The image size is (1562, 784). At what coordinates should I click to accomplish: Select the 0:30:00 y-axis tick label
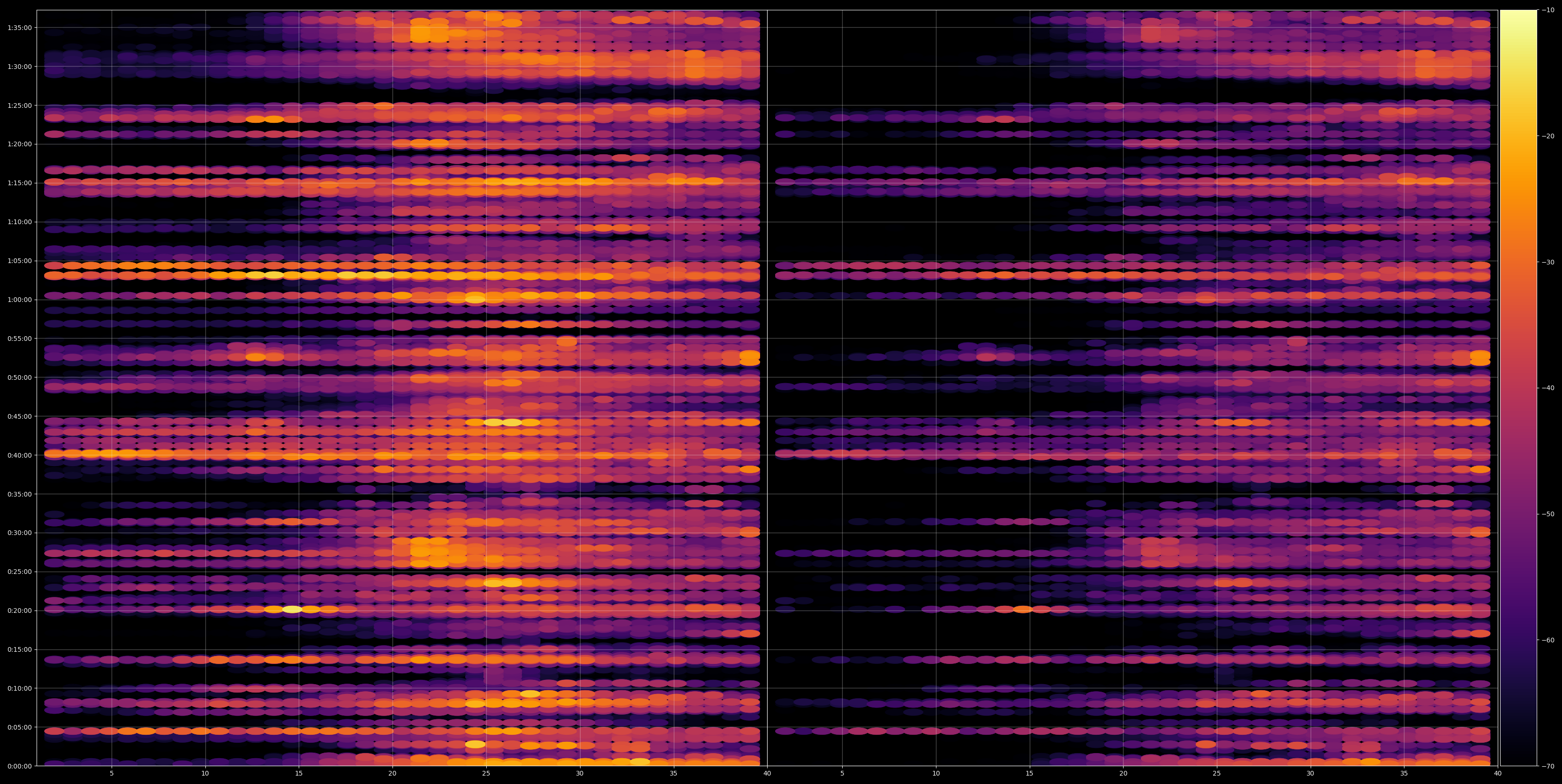[x=19, y=533]
